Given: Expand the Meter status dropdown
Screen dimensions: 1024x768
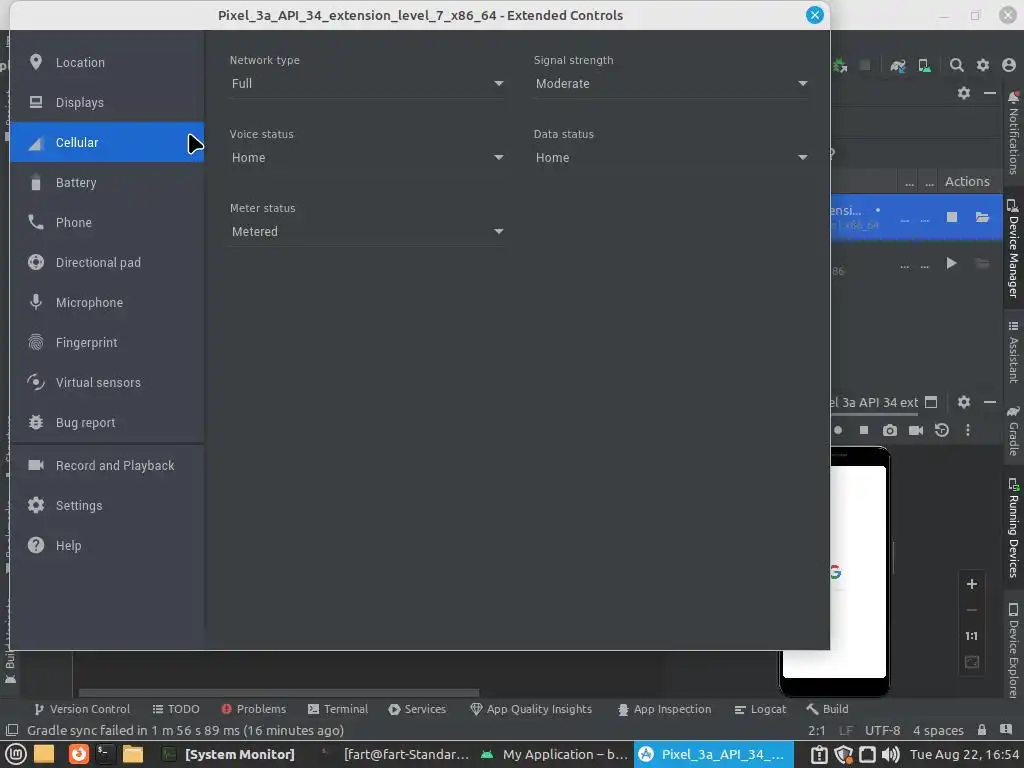Looking at the screenshot, I should (x=367, y=231).
